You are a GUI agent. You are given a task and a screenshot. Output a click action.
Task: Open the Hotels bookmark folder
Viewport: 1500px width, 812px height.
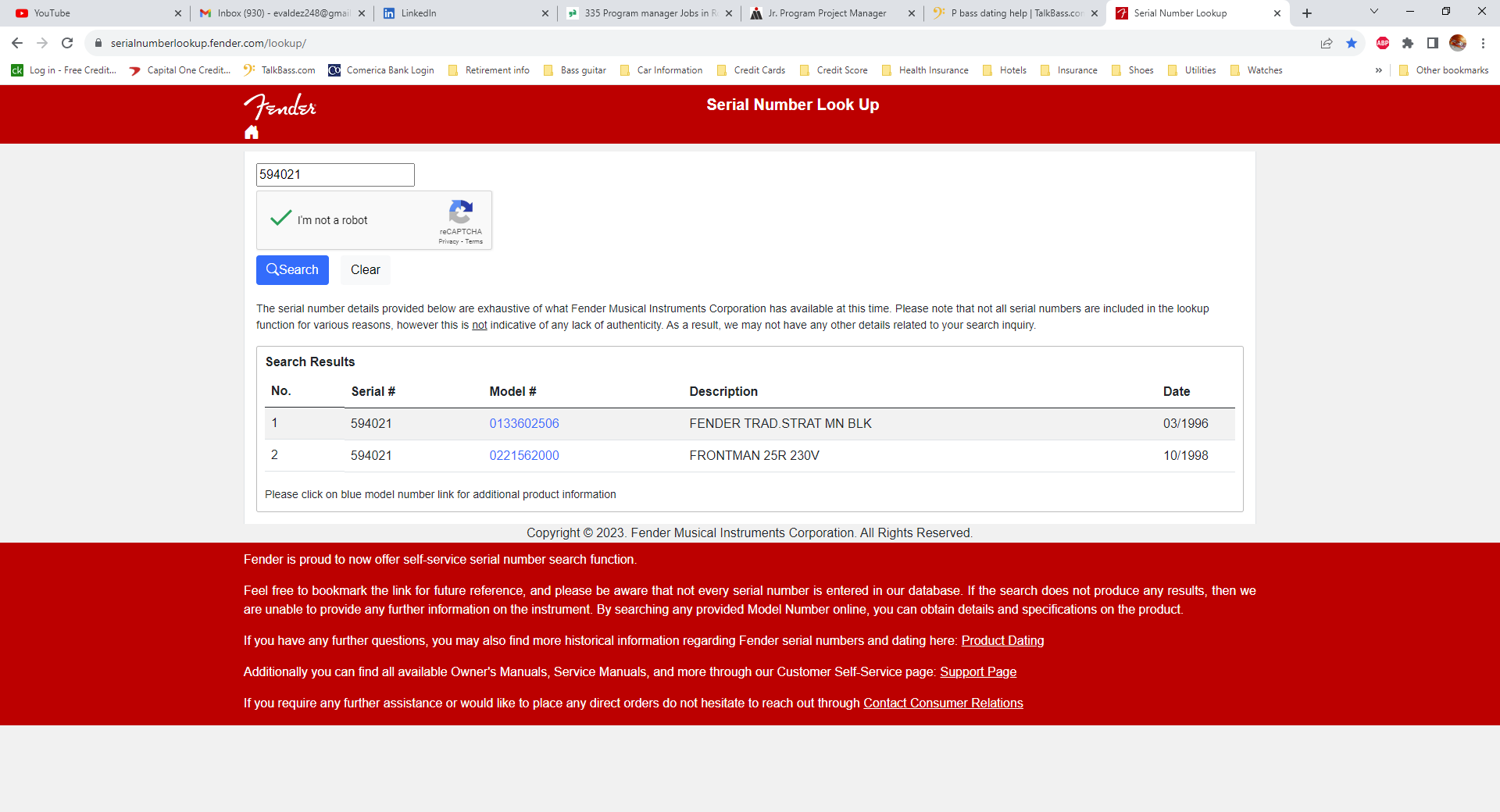point(1005,70)
